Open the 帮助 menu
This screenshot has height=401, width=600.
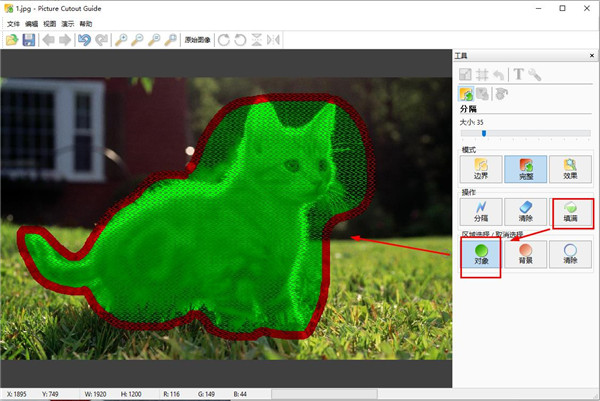click(87, 23)
